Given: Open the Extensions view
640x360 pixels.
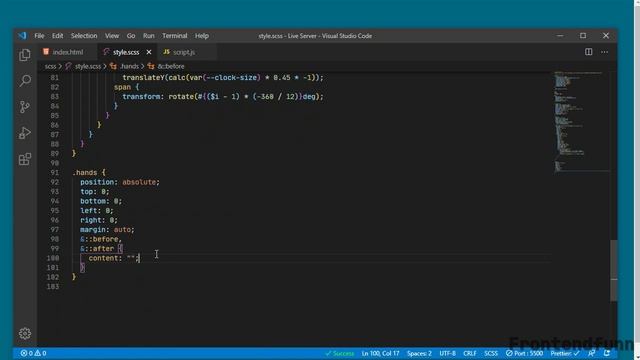Looking at the screenshot, I should [x=25, y=159].
